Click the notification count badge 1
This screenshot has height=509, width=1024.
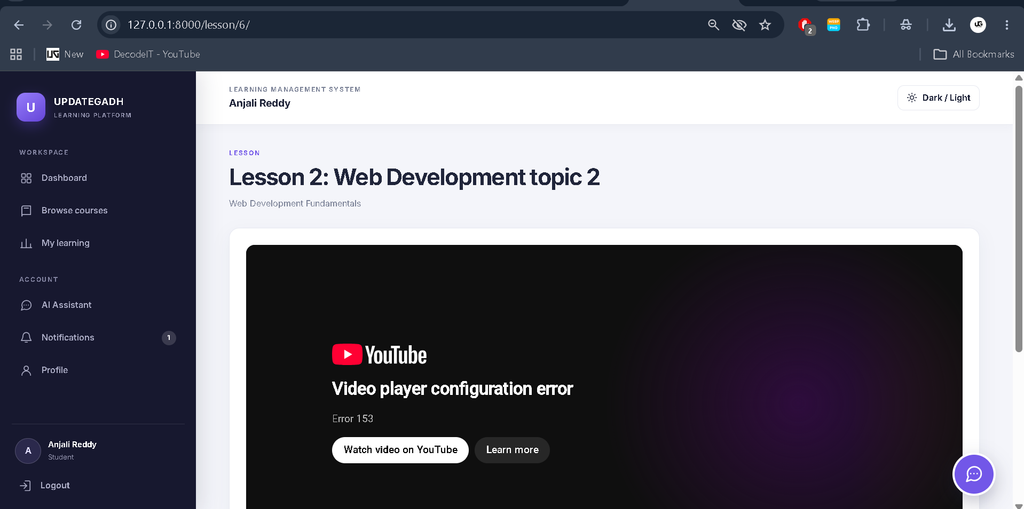pyautogui.click(x=168, y=338)
